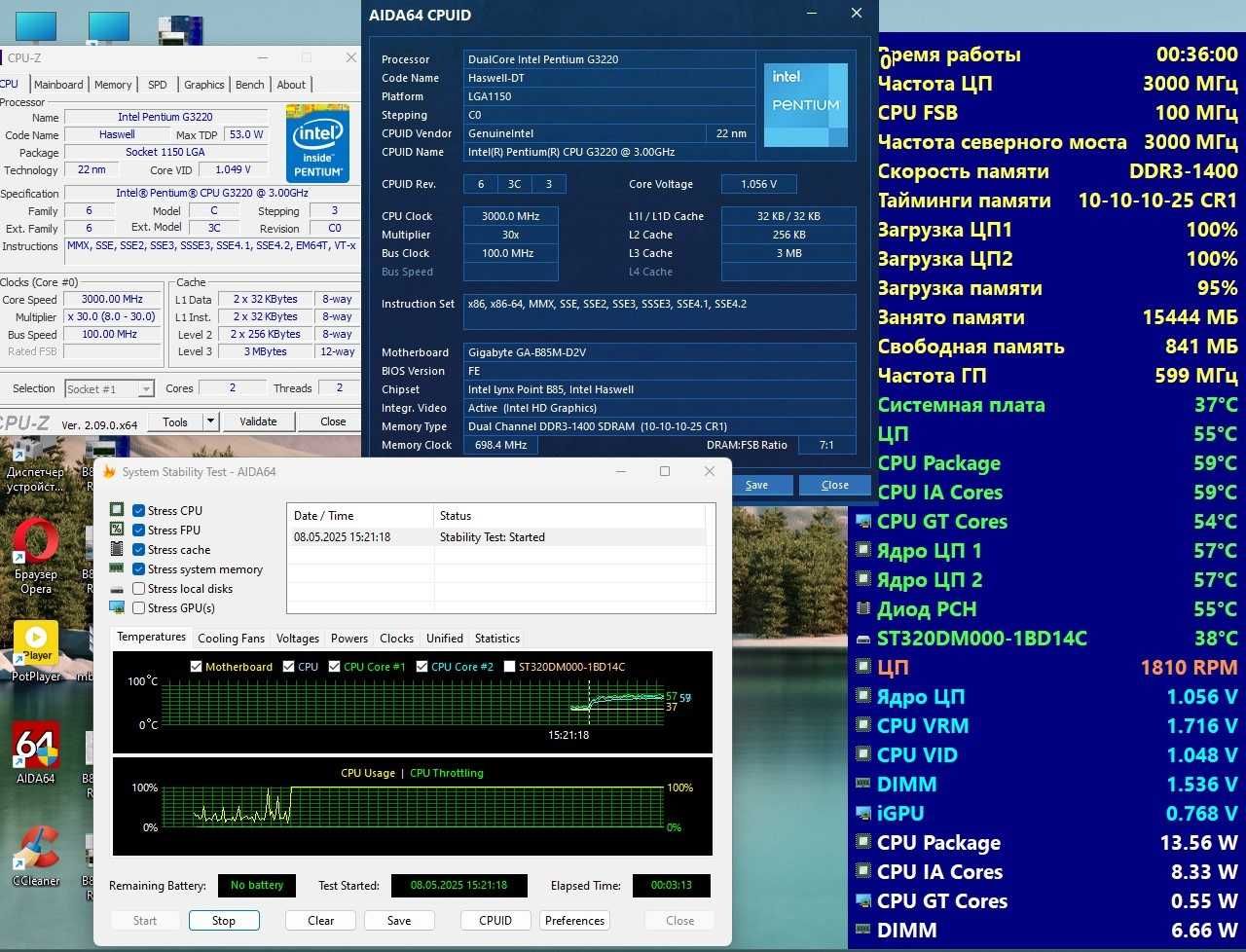Enable the ST320DM000-1BD14C graph checkbox
Viewport: 1246px width, 952px height.
point(509,667)
